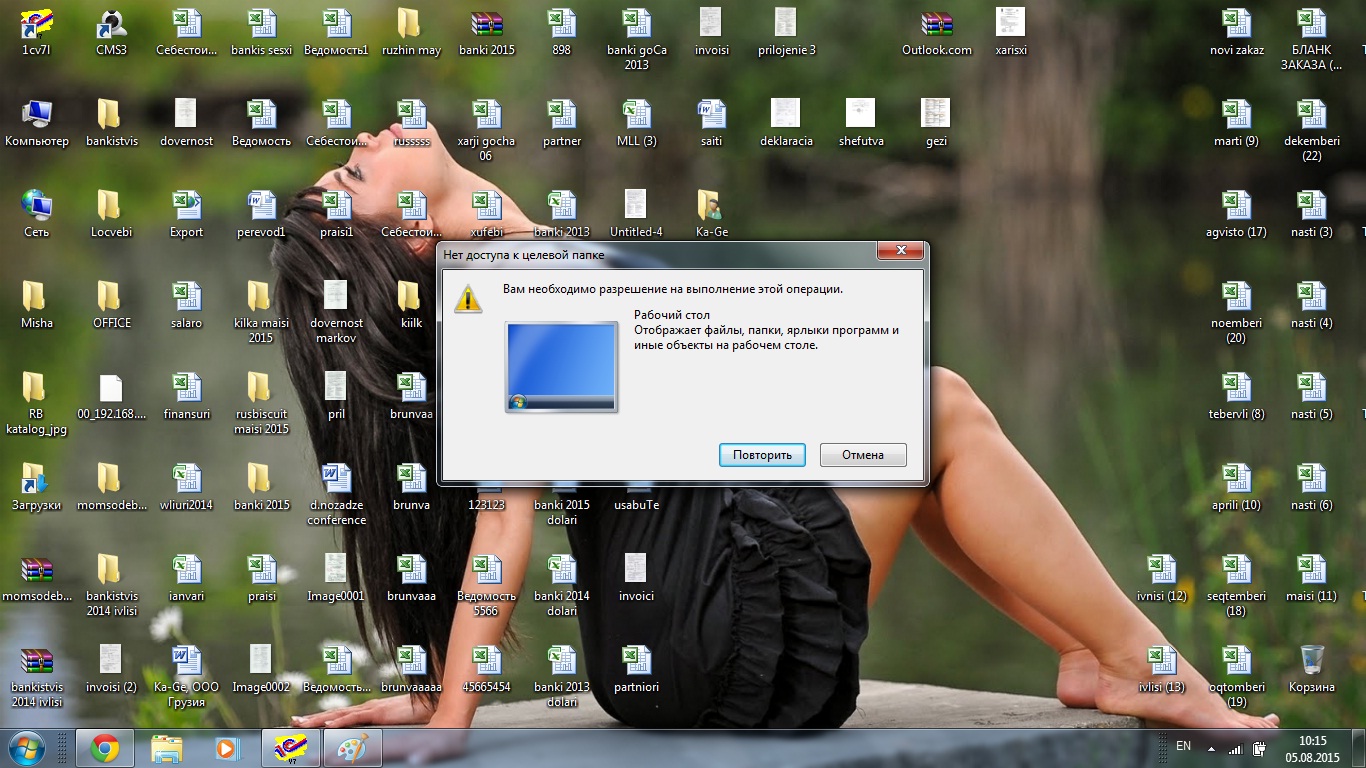Select the 1cv7l desktop shortcut
Viewport: 1366px width, 768px height.
click(36, 32)
